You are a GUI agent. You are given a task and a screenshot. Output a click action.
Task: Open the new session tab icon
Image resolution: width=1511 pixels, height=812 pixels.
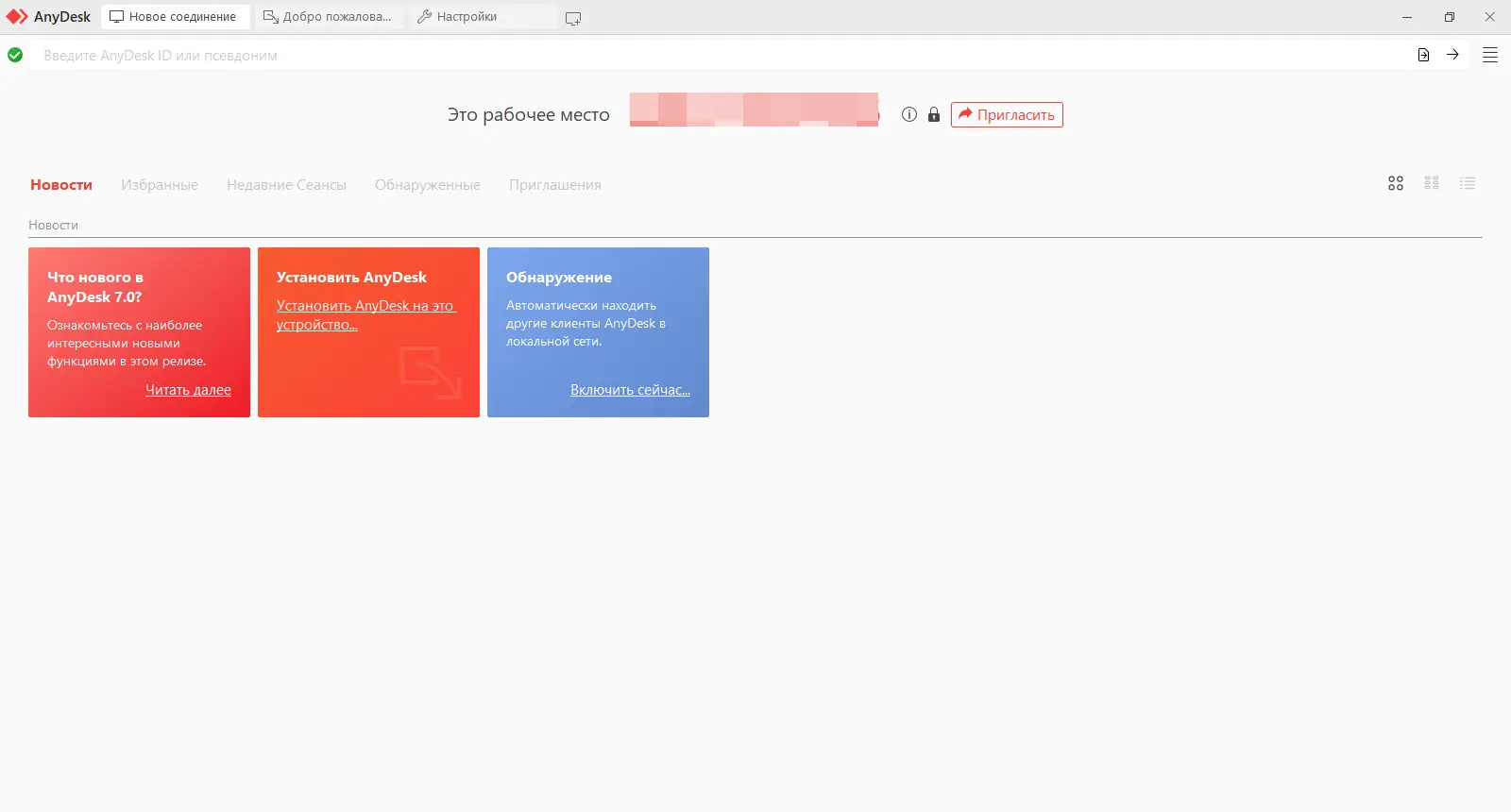(x=573, y=18)
